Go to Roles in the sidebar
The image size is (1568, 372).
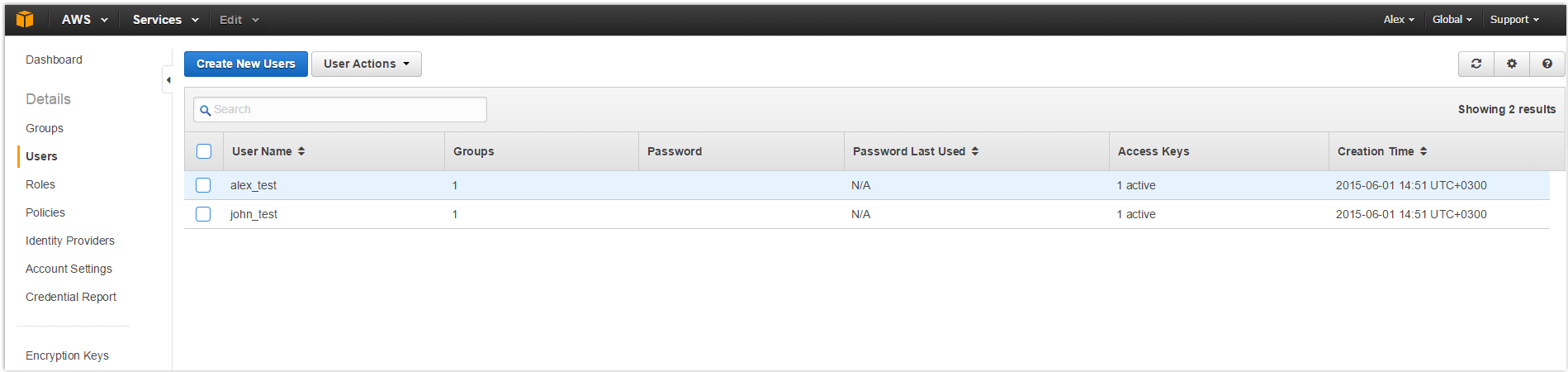[40, 184]
